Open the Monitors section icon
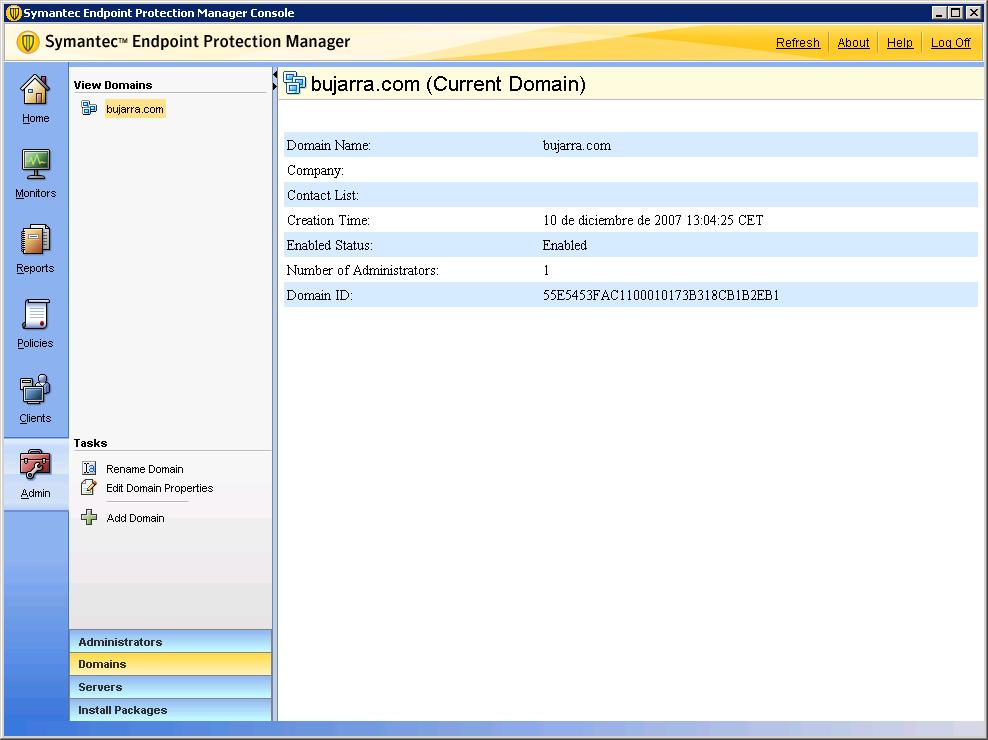Image resolution: width=988 pixels, height=740 pixels. pos(35,165)
